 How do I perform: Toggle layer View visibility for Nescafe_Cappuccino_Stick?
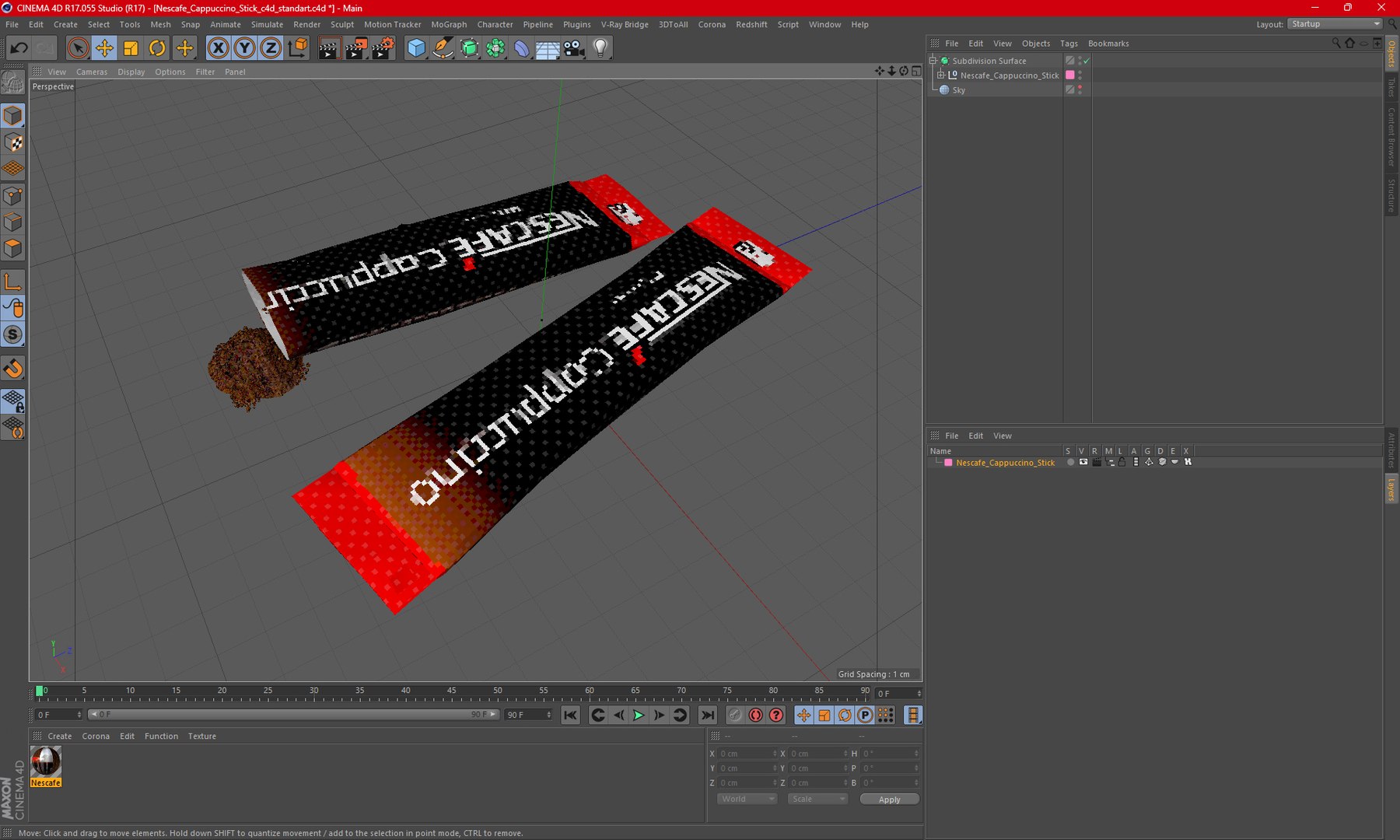(x=1083, y=462)
